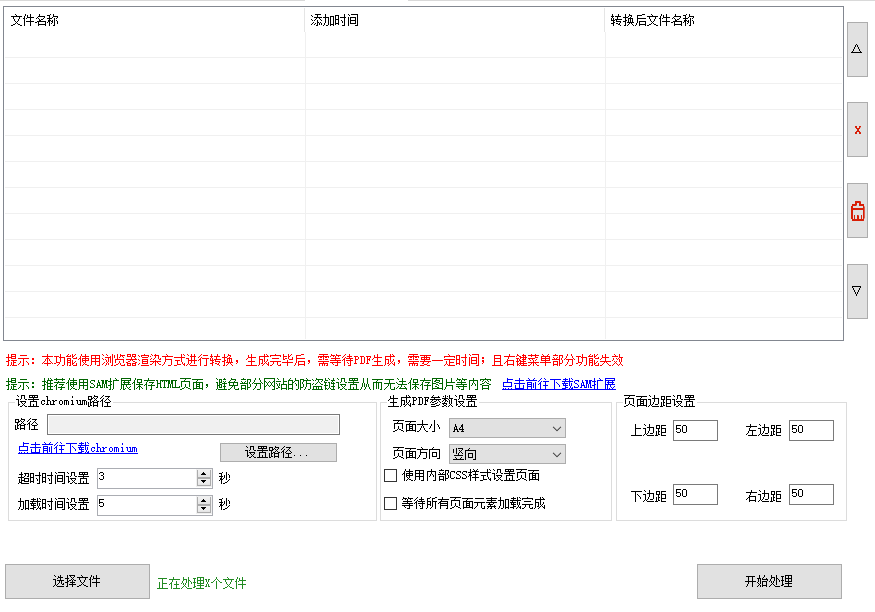875x612 pixels.
Task: Edit the 左边距 left margin value
Action: (x=810, y=430)
